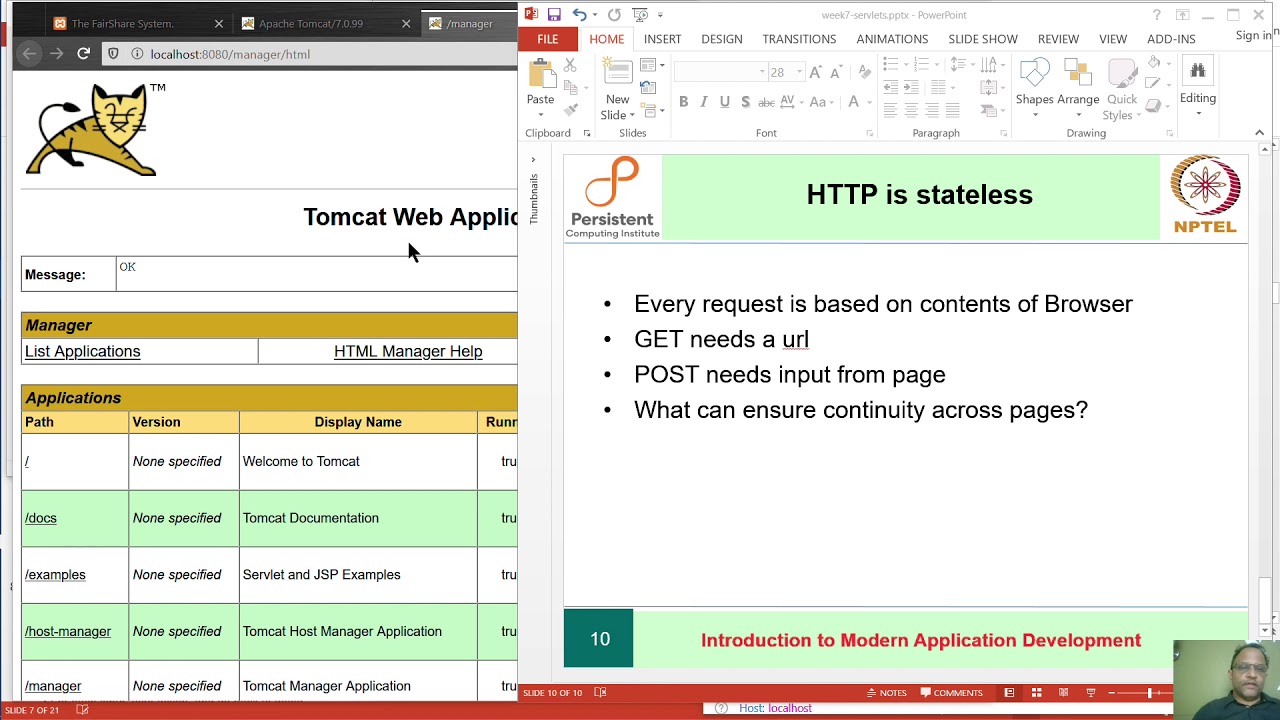This screenshot has width=1280, height=720.
Task: Toggle Bold formatting in the Font group
Action: pyautogui.click(x=683, y=102)
